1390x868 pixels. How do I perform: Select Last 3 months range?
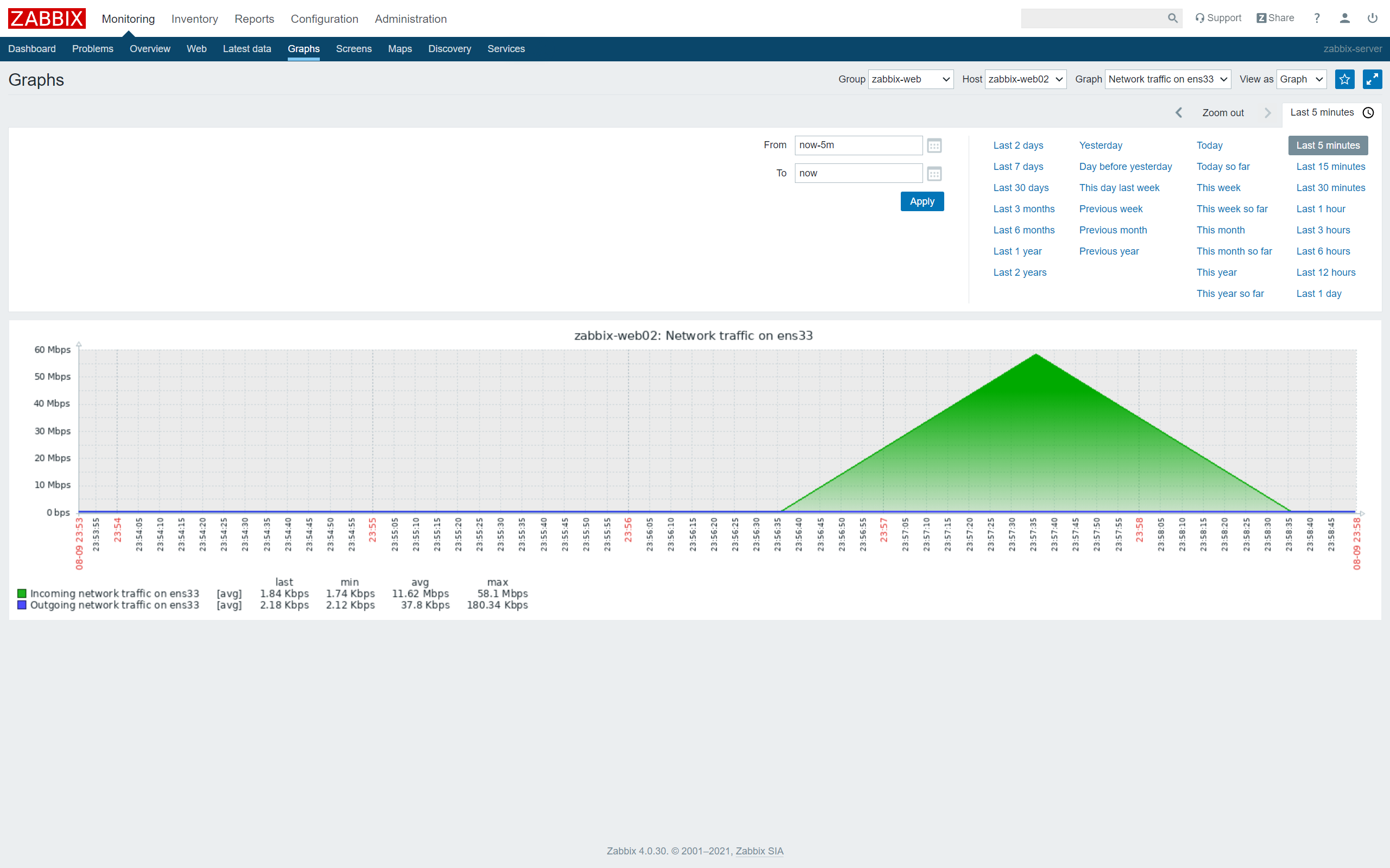coord(1023,209)
